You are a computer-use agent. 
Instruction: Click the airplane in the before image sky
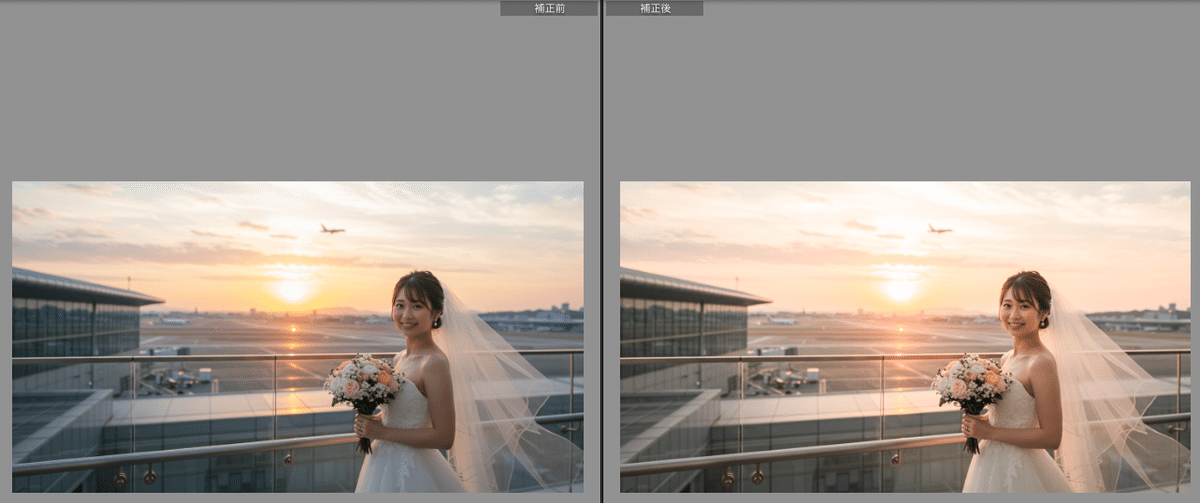(x=332, y=229)
